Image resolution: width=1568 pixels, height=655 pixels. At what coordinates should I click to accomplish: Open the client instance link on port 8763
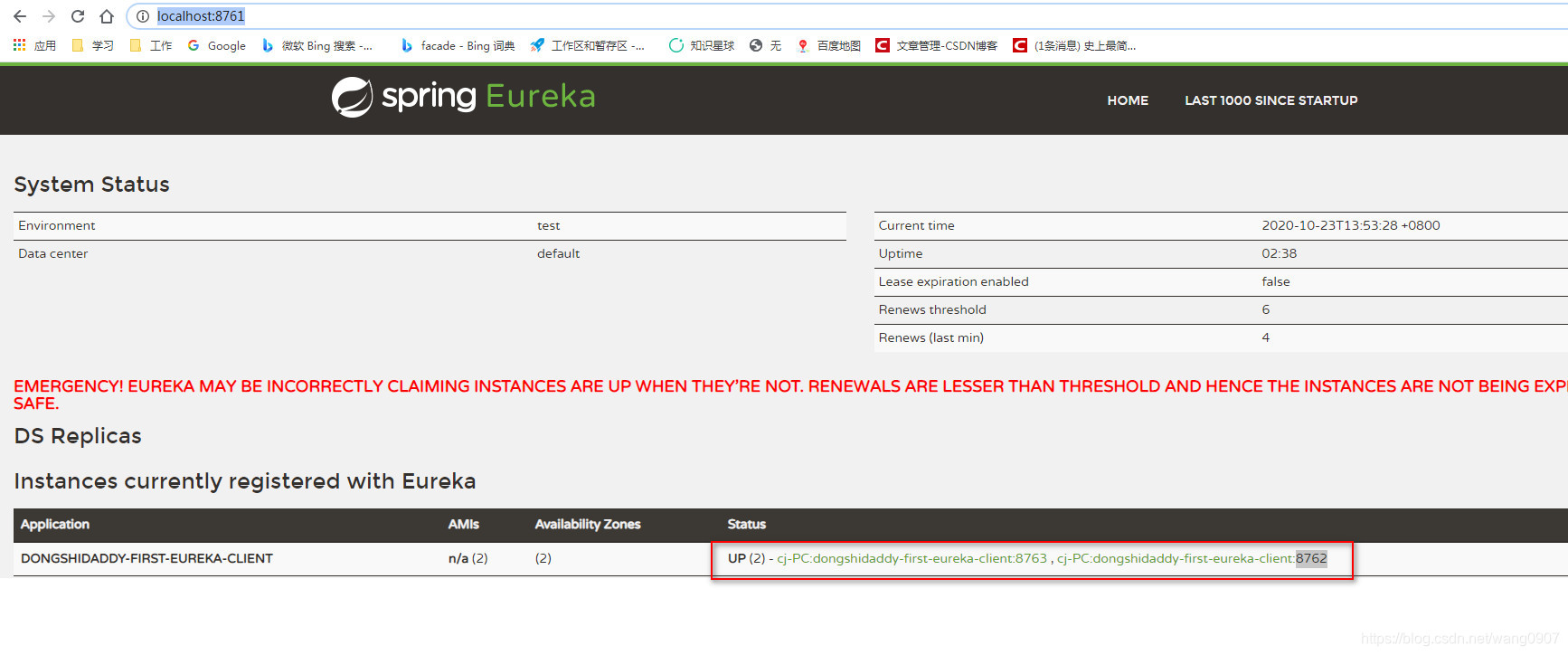pos(912,558)
